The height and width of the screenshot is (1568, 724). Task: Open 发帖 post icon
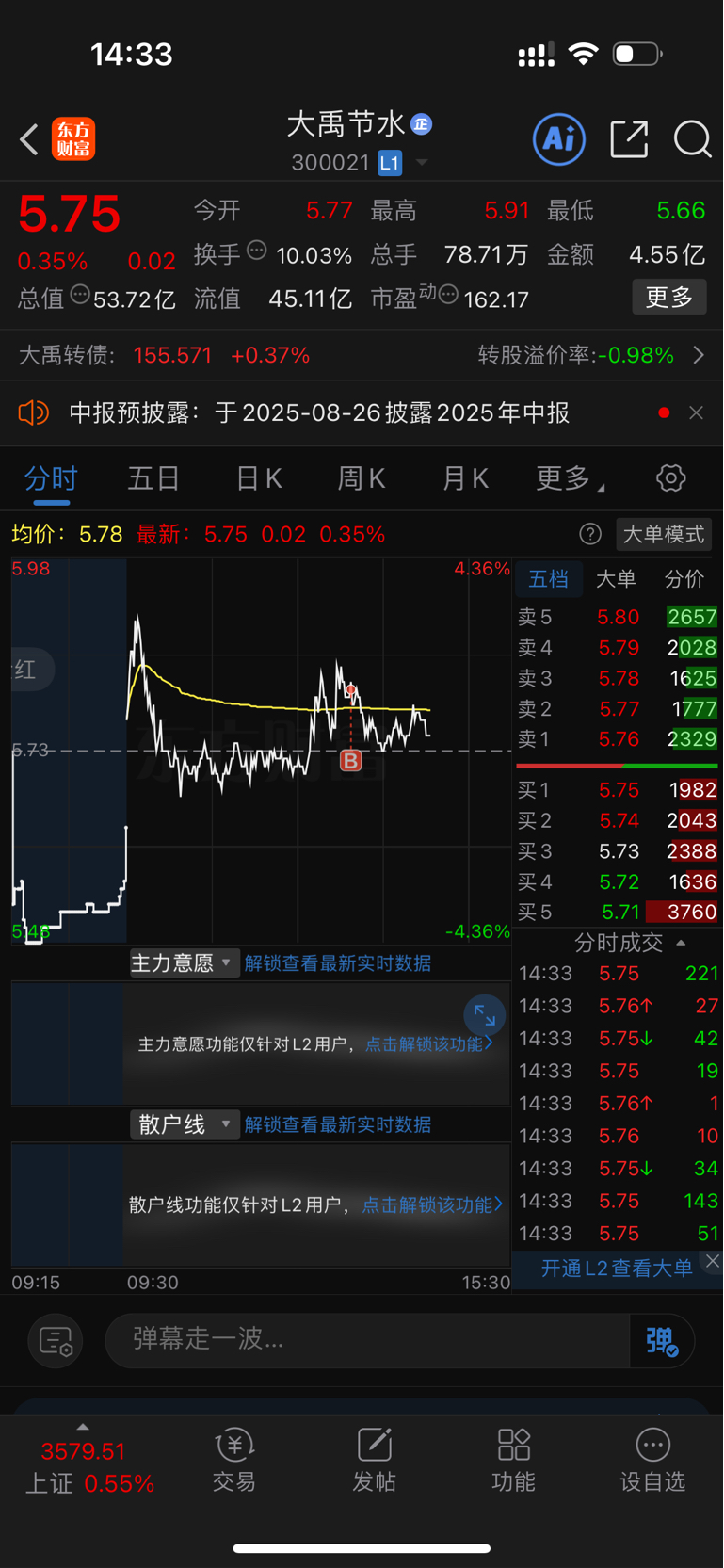(x=374, y=1461)
